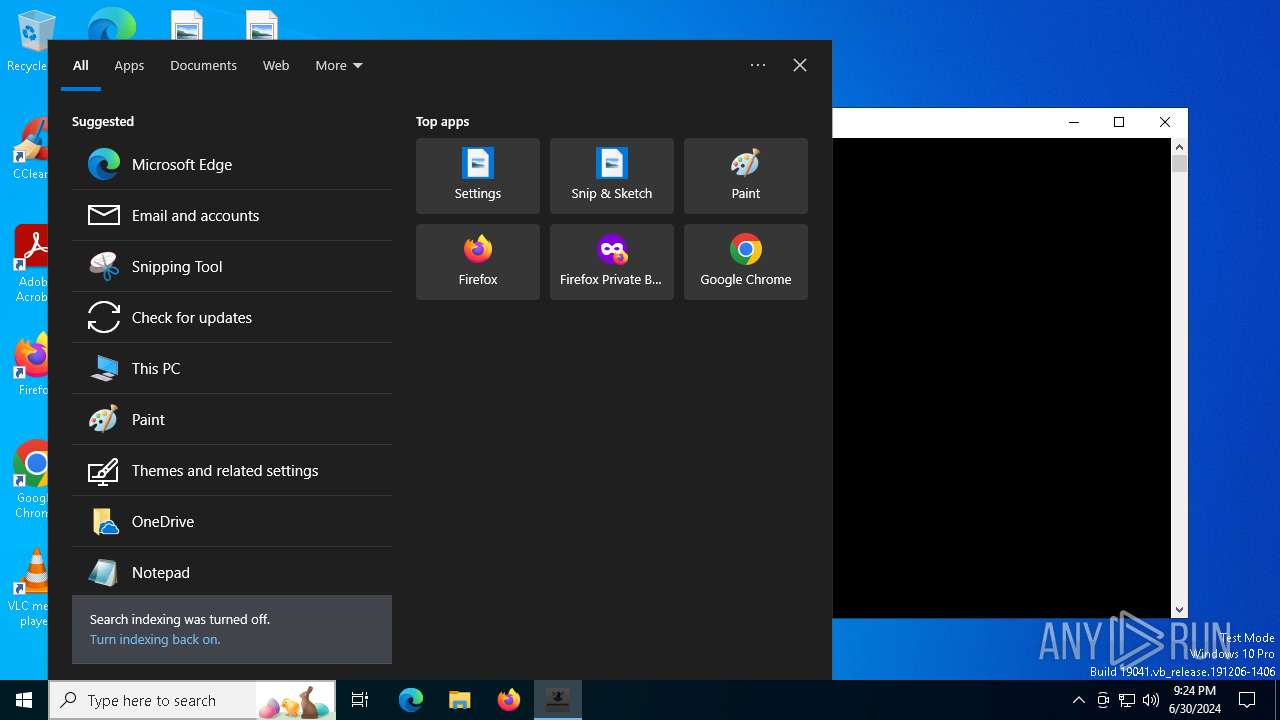Select Check for updates suggestion

[232, 318]
